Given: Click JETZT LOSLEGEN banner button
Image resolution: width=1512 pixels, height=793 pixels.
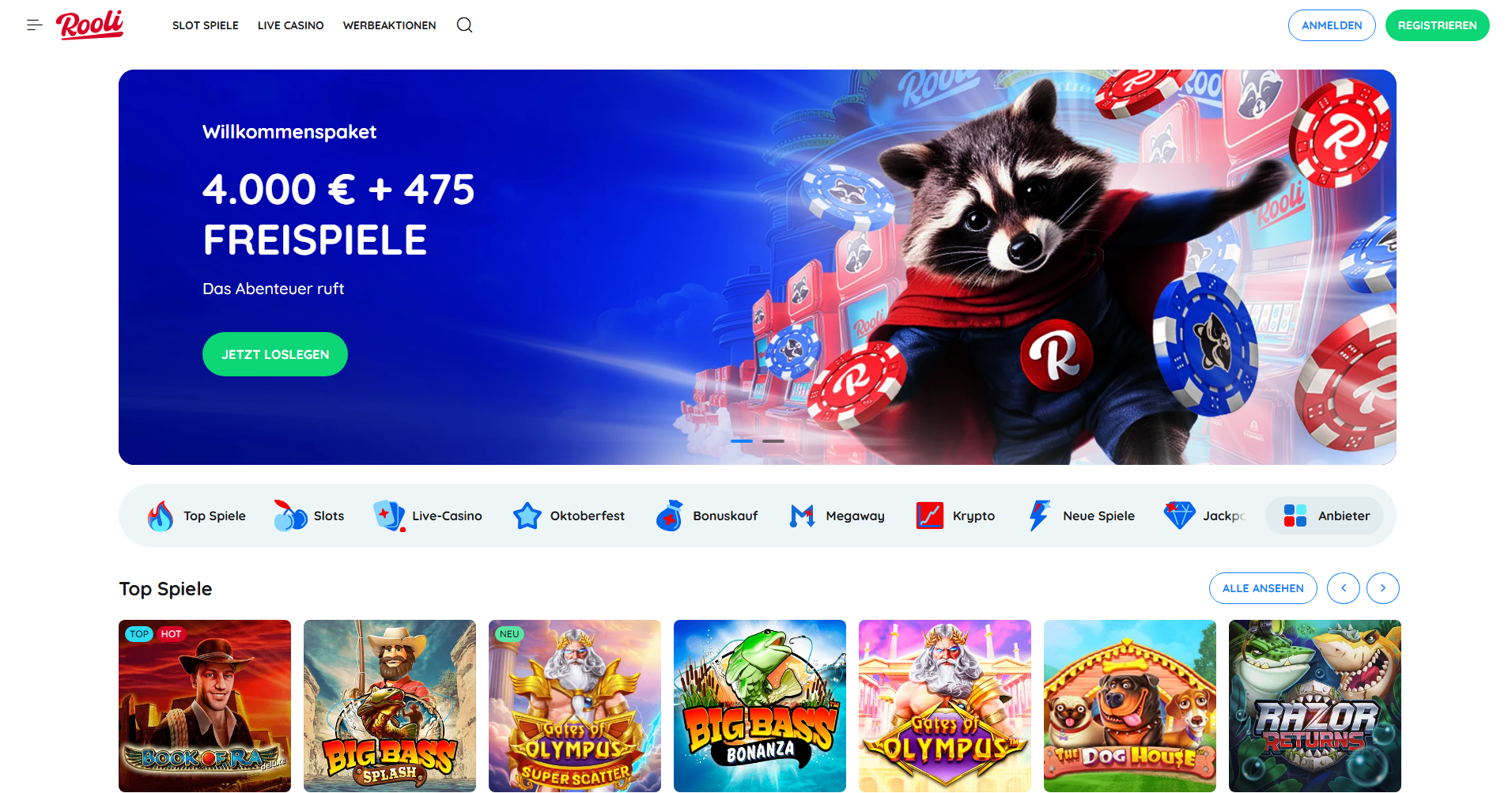Looking at the screenshot, I should (x=275, y=354).
